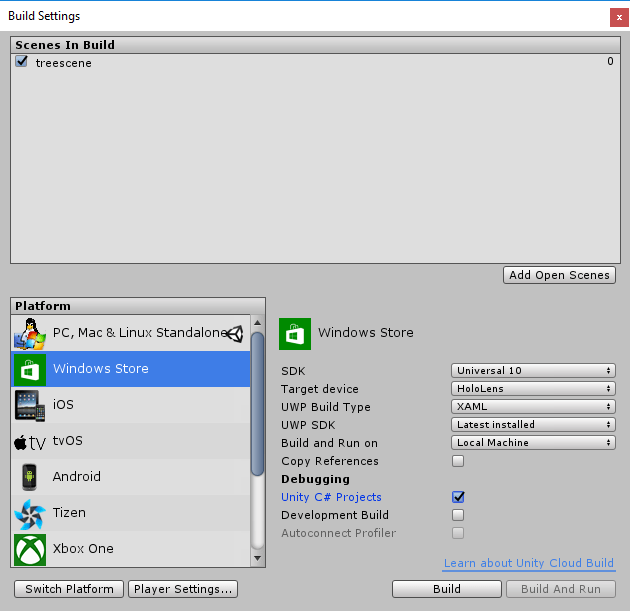Open the Target device dropdown showing HoloLens
This screenshot has width=630, height=611.
click(x=533, y=388)
